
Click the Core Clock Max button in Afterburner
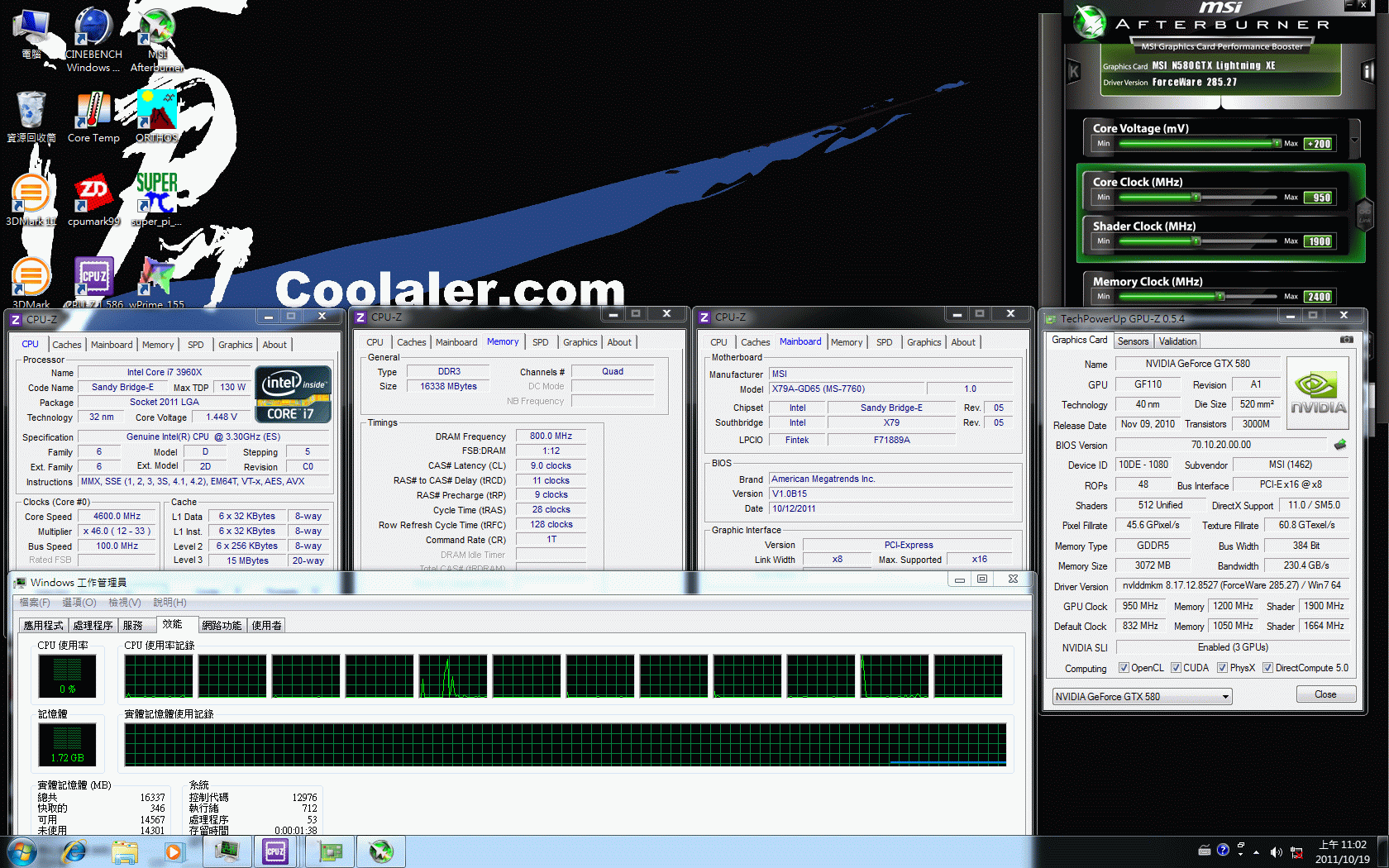(1291, 198)
